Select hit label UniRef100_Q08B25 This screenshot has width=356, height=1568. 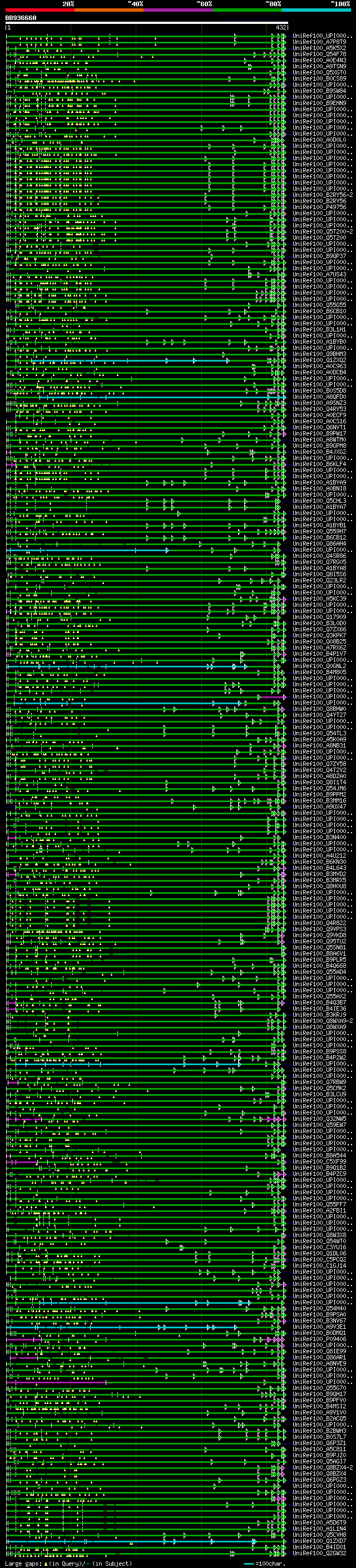pyautogui.click(x=319, y=641)
